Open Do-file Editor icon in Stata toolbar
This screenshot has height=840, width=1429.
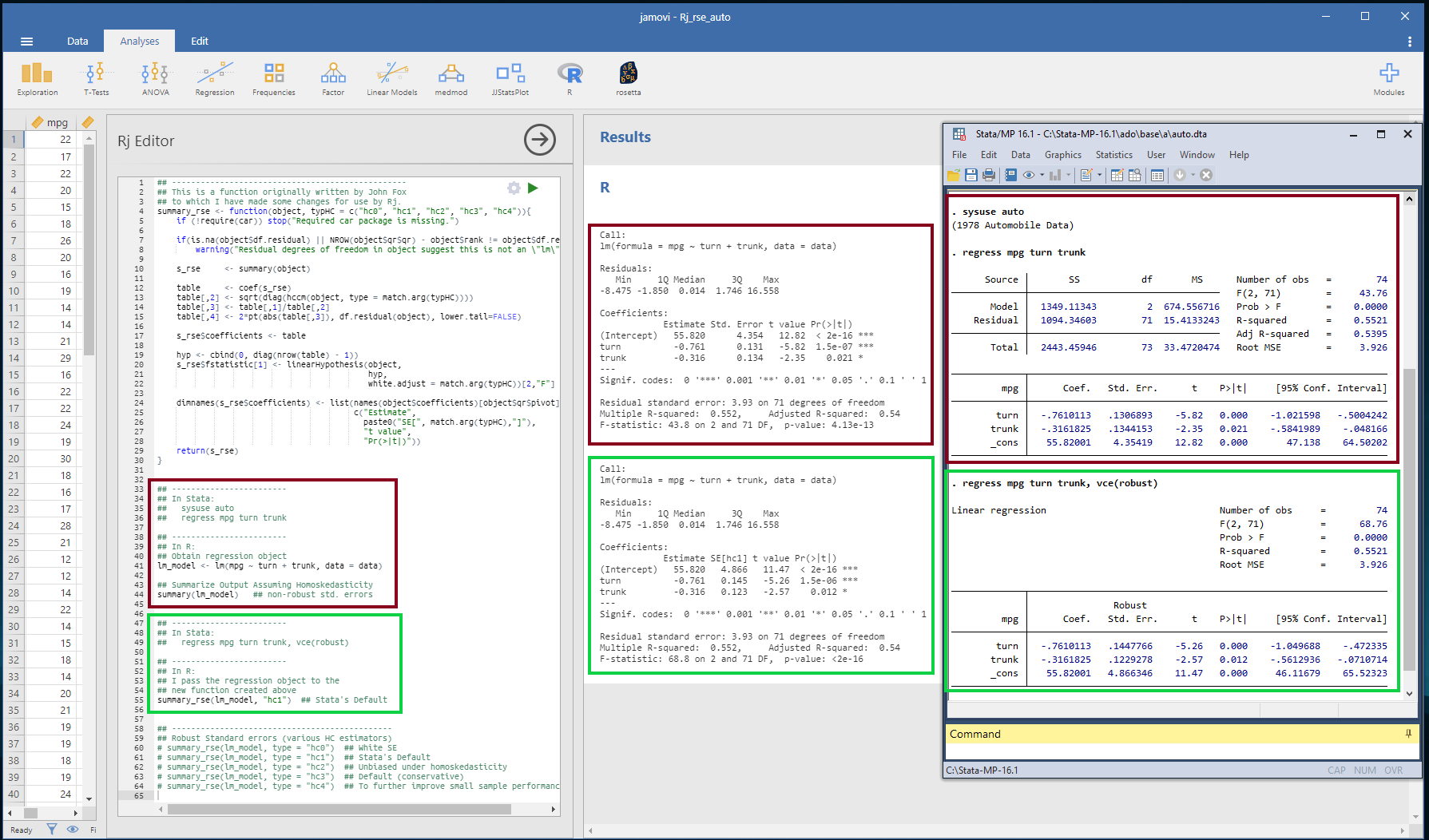(x=1086, y=175)
